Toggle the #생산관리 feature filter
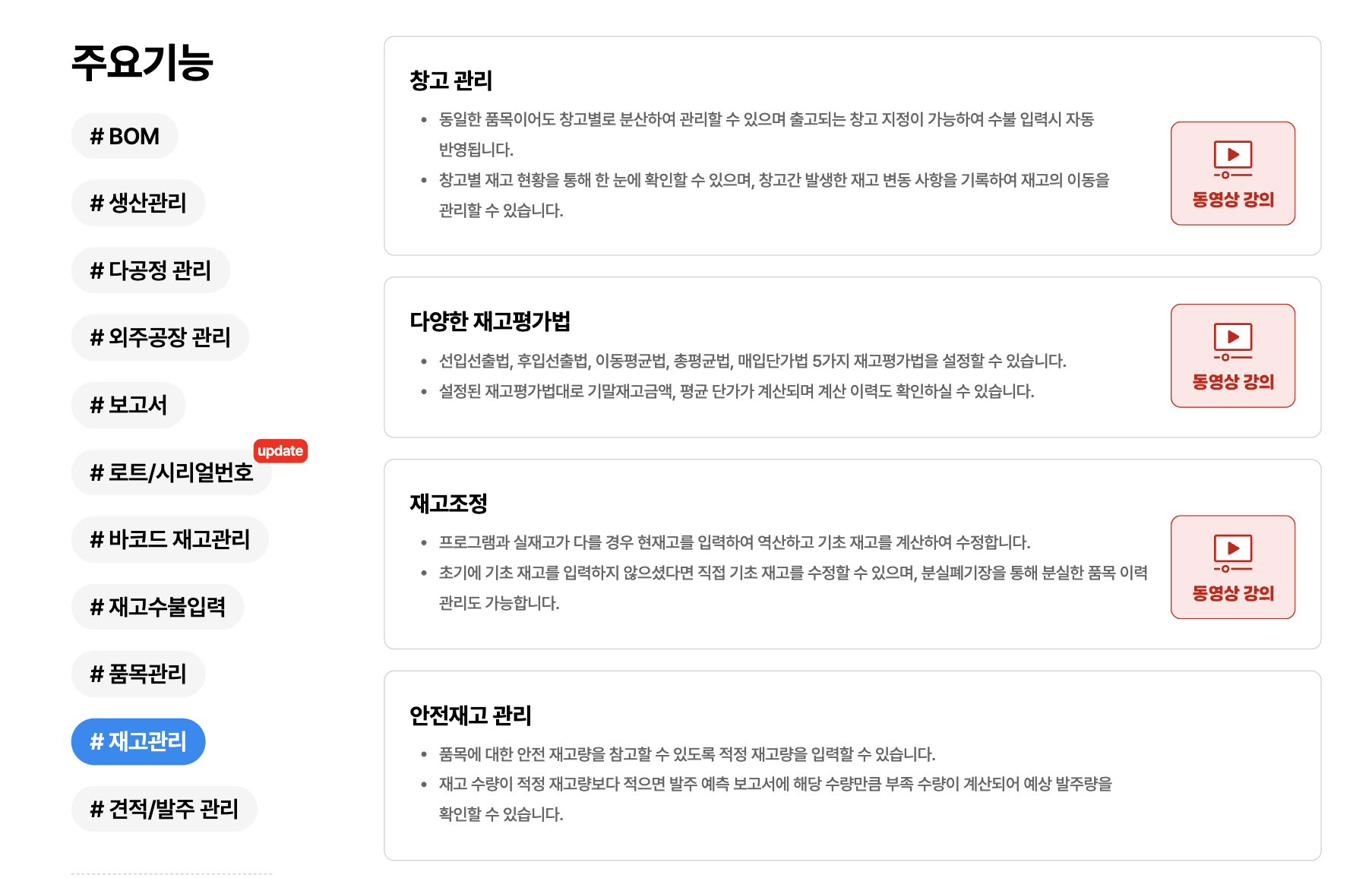Screen dimensions: 1372x878 (x=138, y=203)
